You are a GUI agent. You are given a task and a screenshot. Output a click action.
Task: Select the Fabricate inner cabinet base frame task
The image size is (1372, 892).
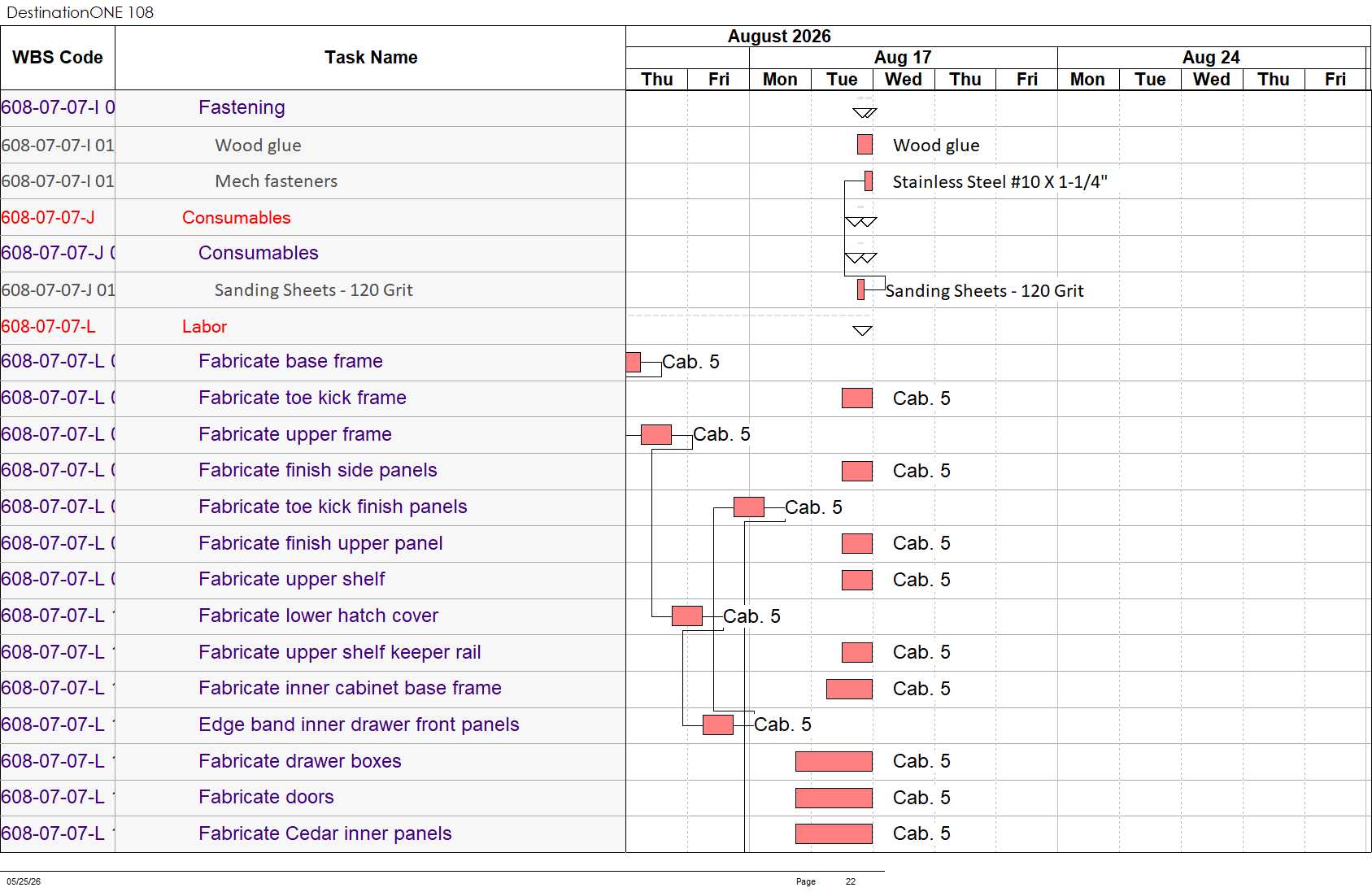coord(350,688)
